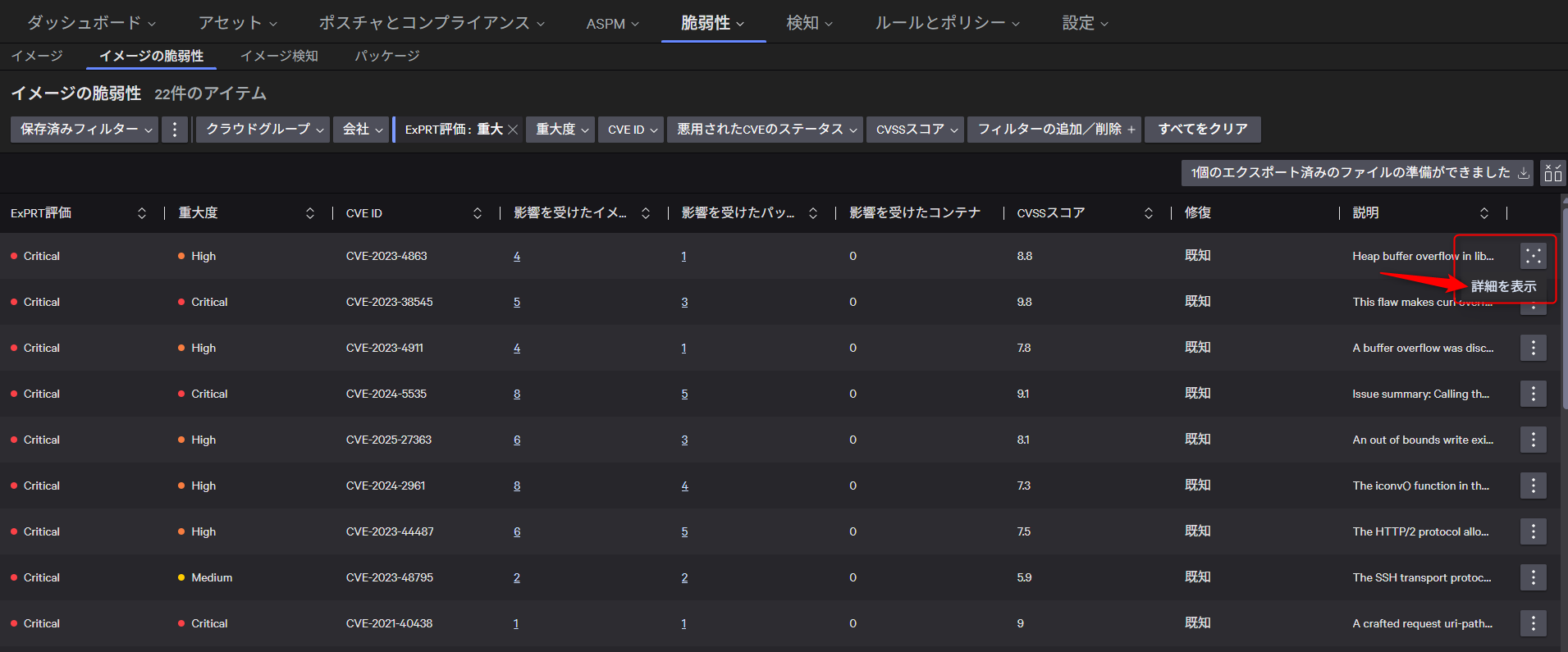Sort by ExPRT評価 column
Viewport: 1568px width, 652px height.
coord(142,213)
